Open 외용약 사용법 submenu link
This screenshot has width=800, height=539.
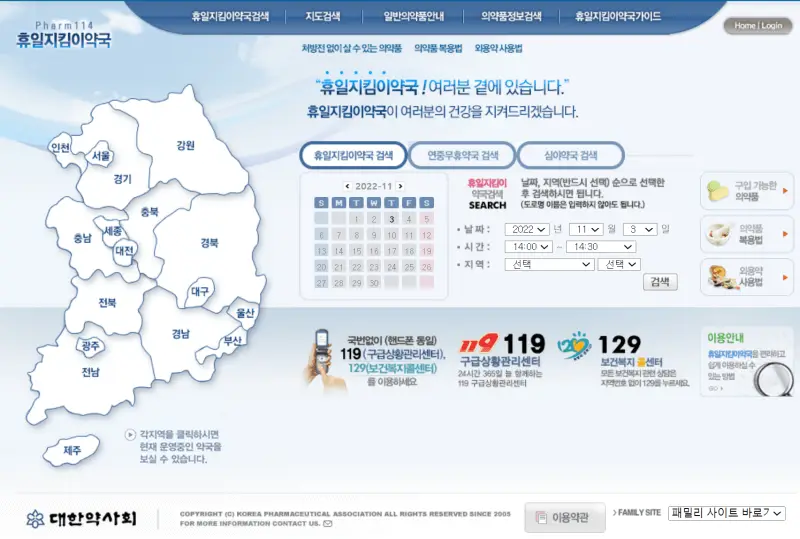(x=498, y=48)
